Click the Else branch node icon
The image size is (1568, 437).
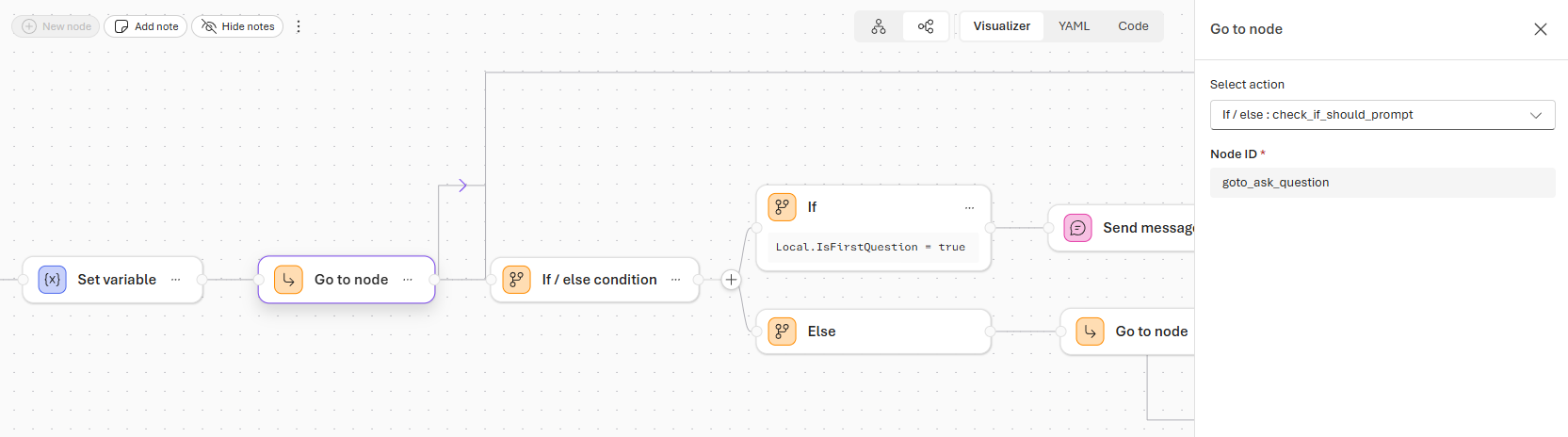coord(782,332)
